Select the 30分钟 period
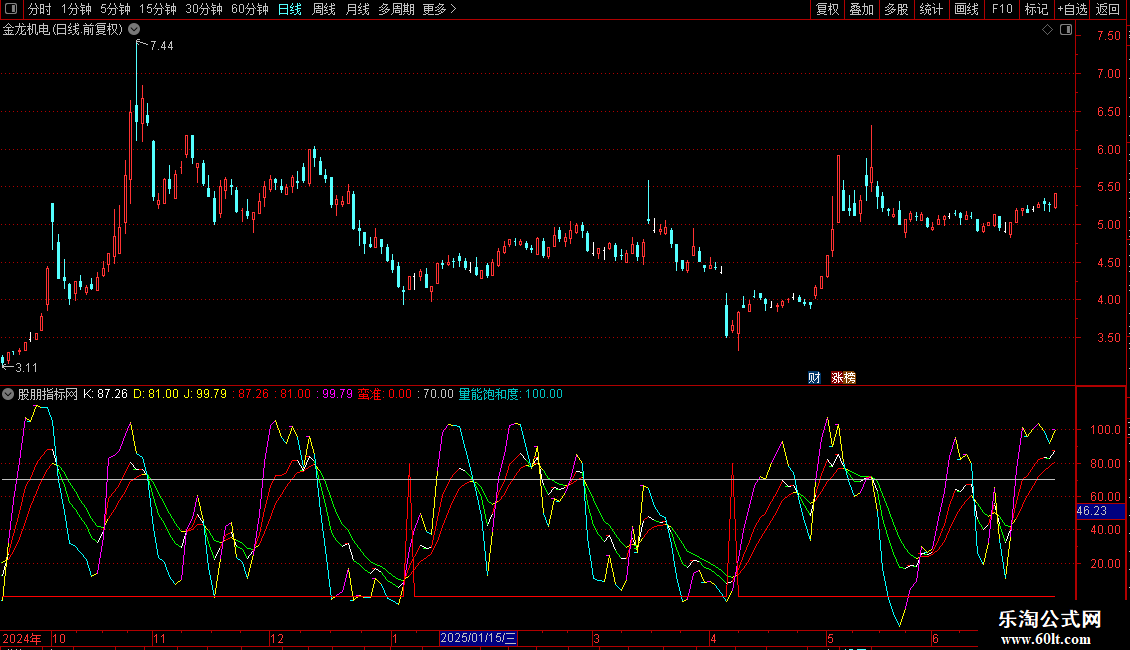 [204, 9]
